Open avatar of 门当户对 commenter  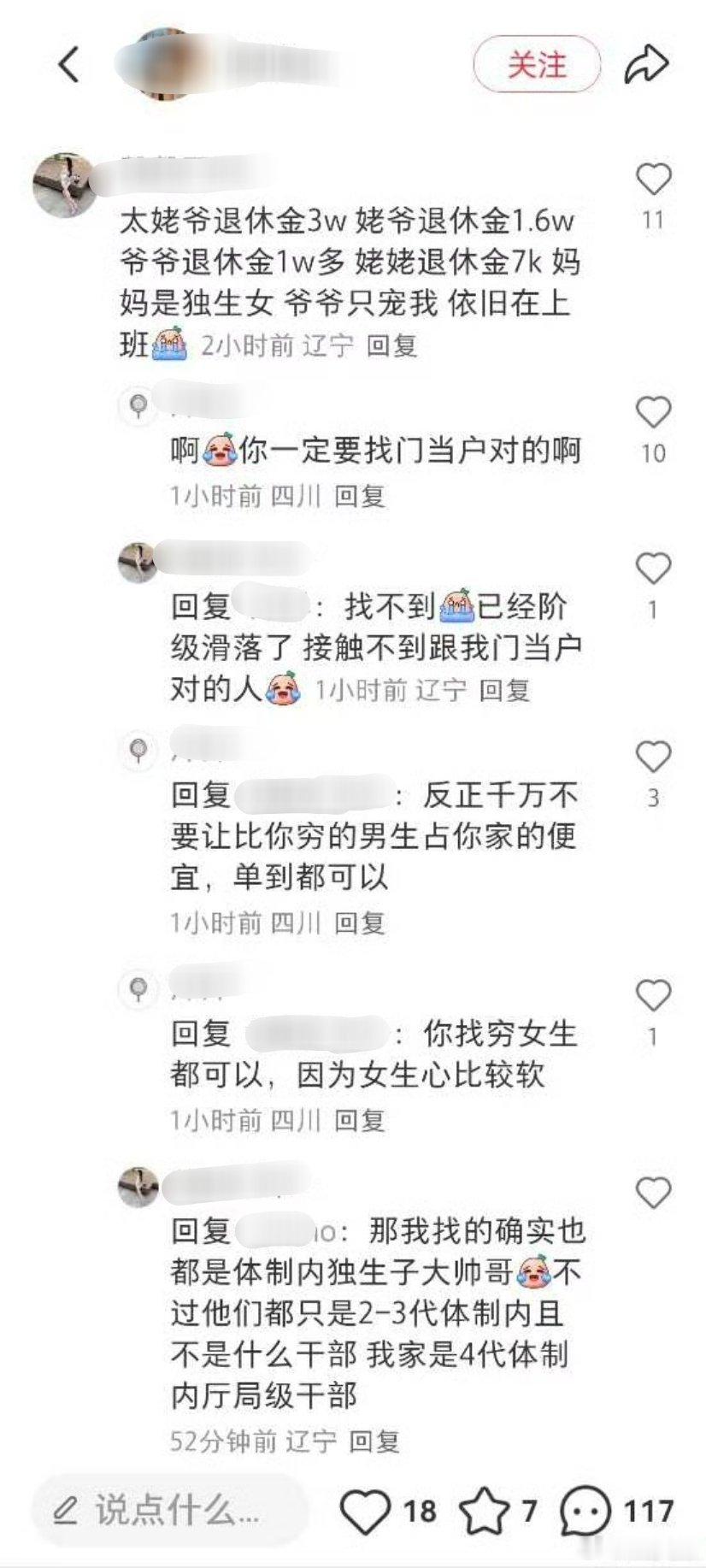coord(138,405)
